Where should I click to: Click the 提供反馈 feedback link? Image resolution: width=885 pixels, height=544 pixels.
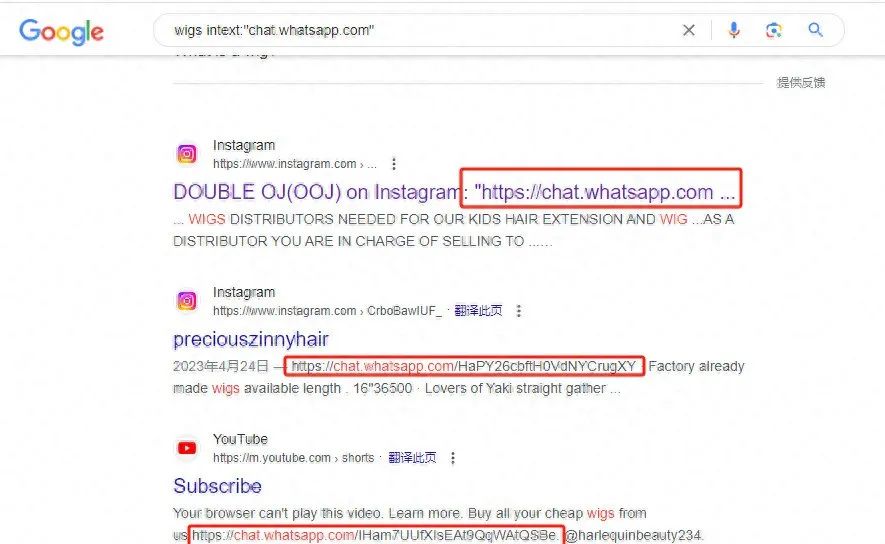(801, 82)
